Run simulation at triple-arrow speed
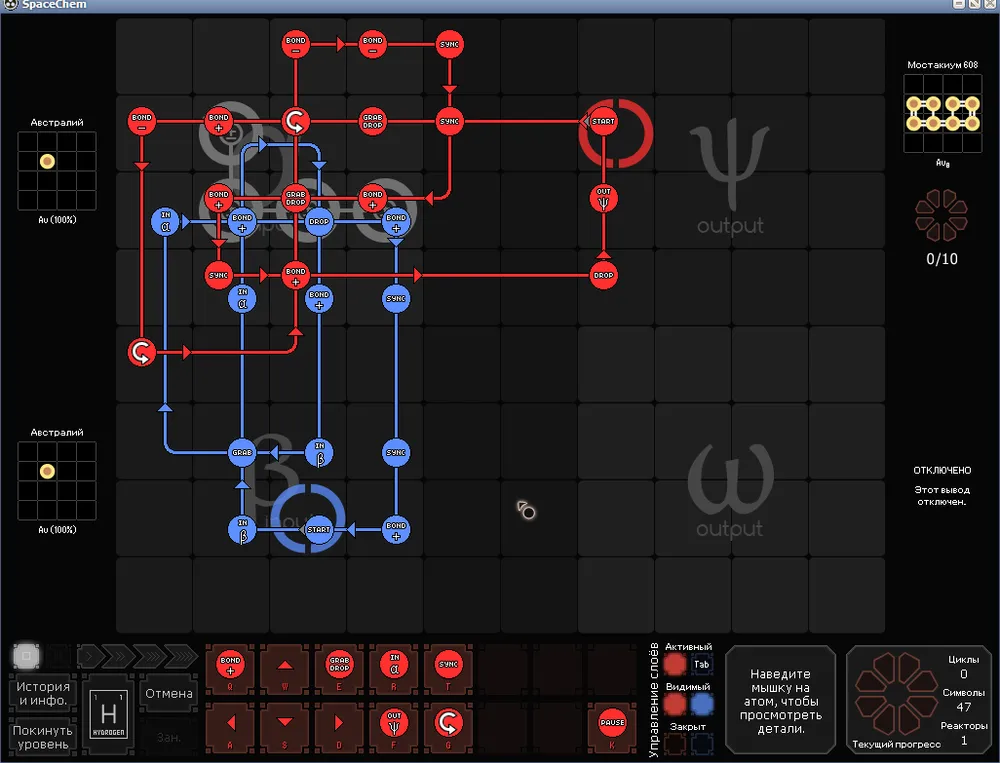 pyautogui.click(x=151, y=655)
